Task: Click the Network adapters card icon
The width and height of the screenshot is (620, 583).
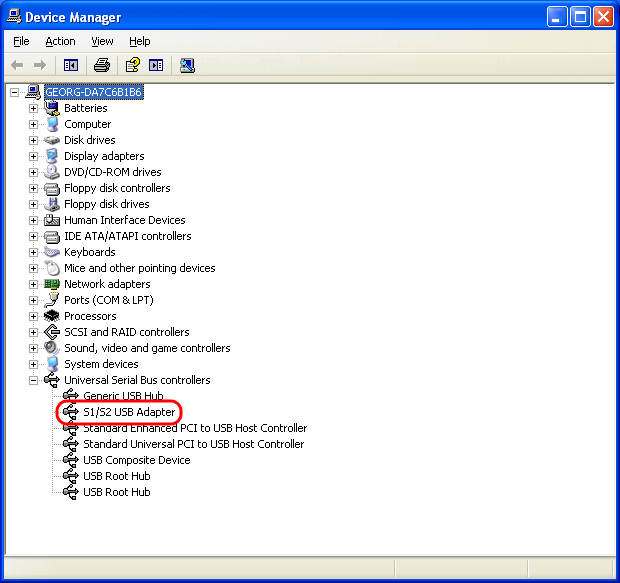Action: (52, 284)
